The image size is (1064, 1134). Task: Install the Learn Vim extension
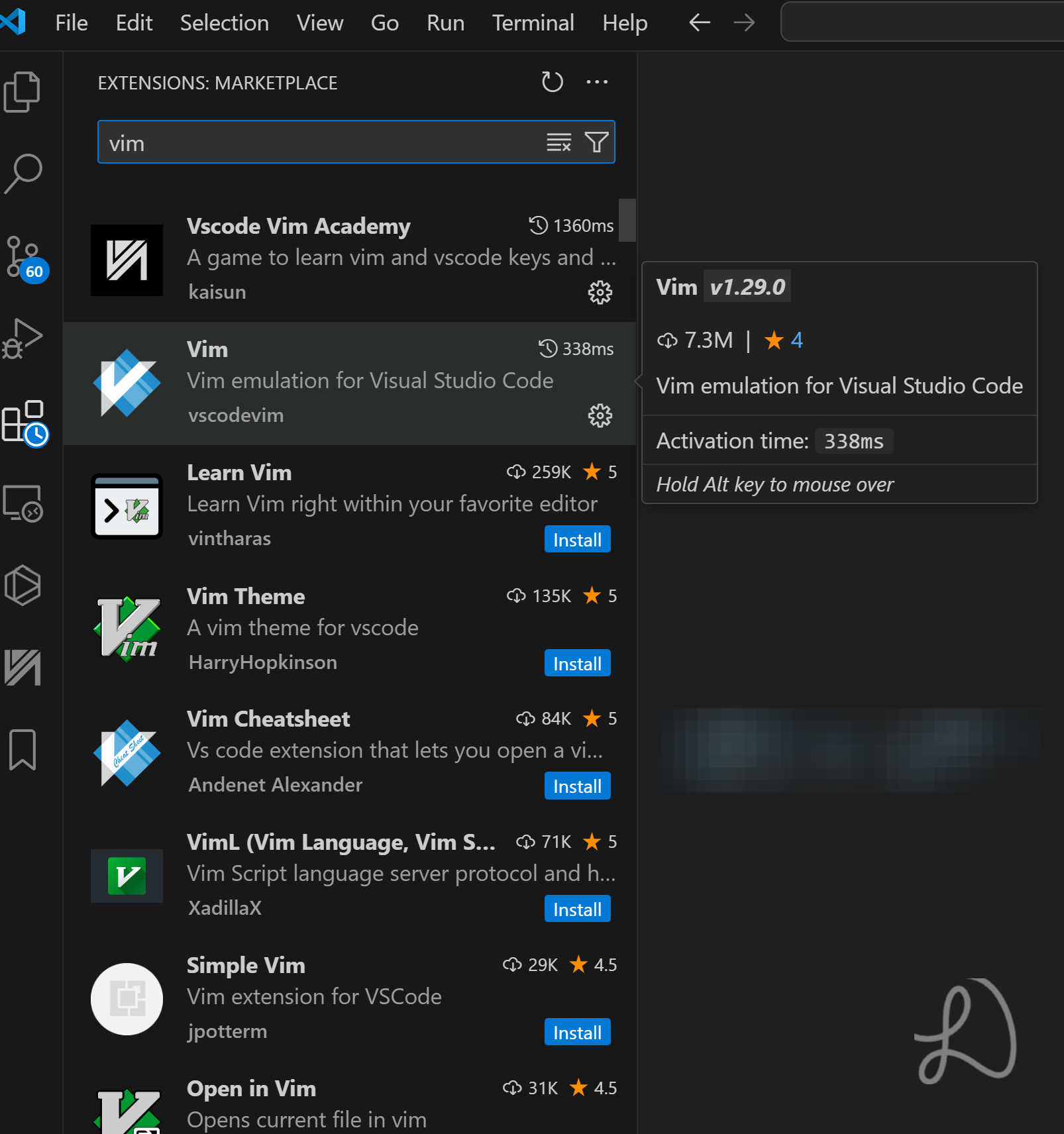click(577, 540)
